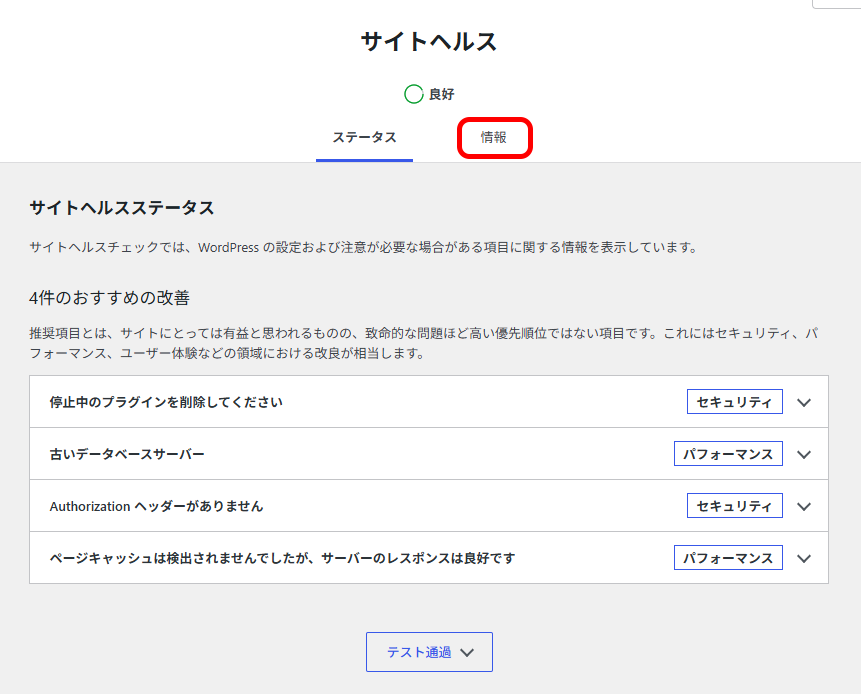Click the 良好 status label
The width and height of the screenshot is (861, 694).
[441, 94]
